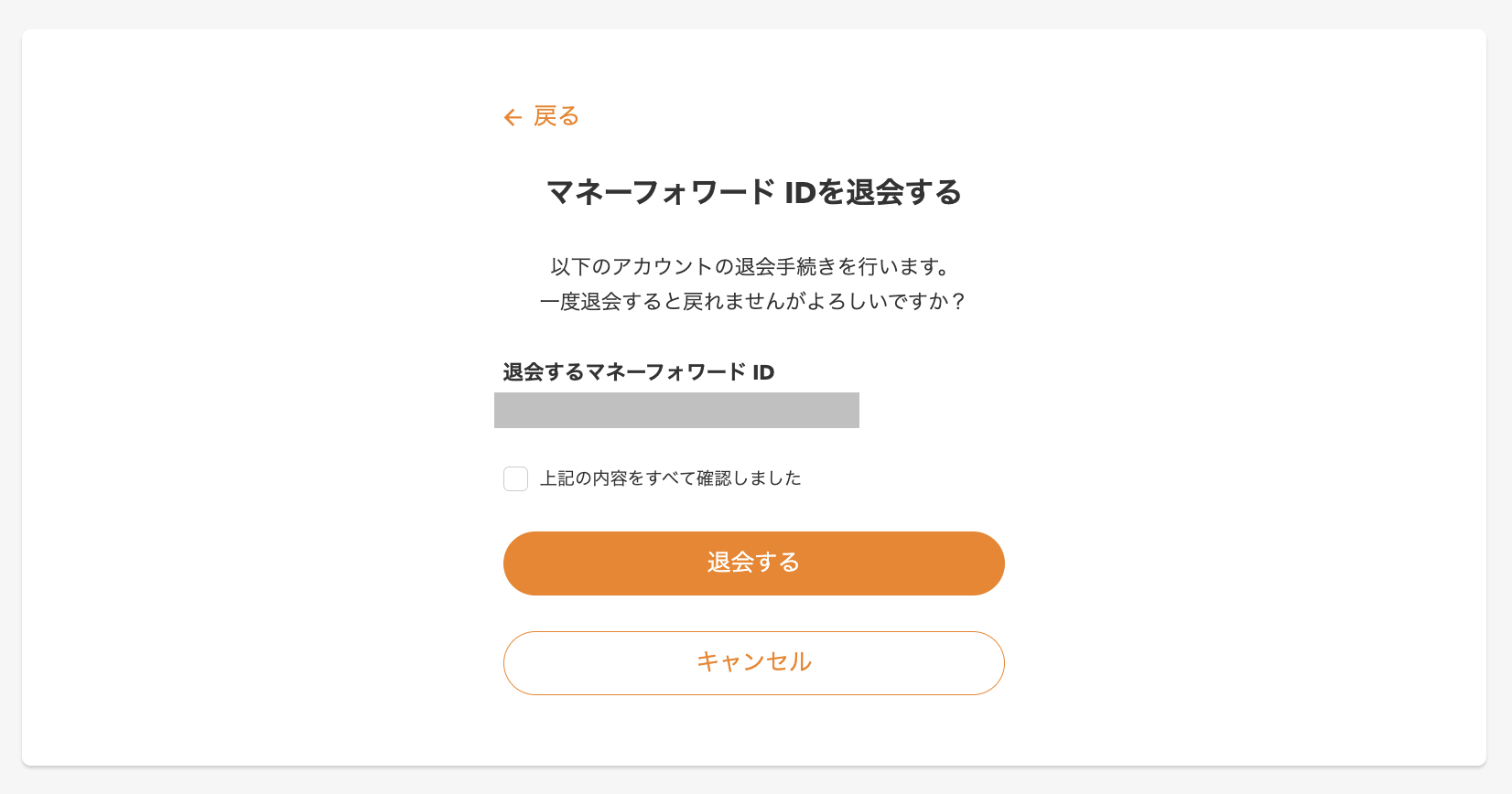Confirm withdrawal with 退会する button

coord(754,563)
